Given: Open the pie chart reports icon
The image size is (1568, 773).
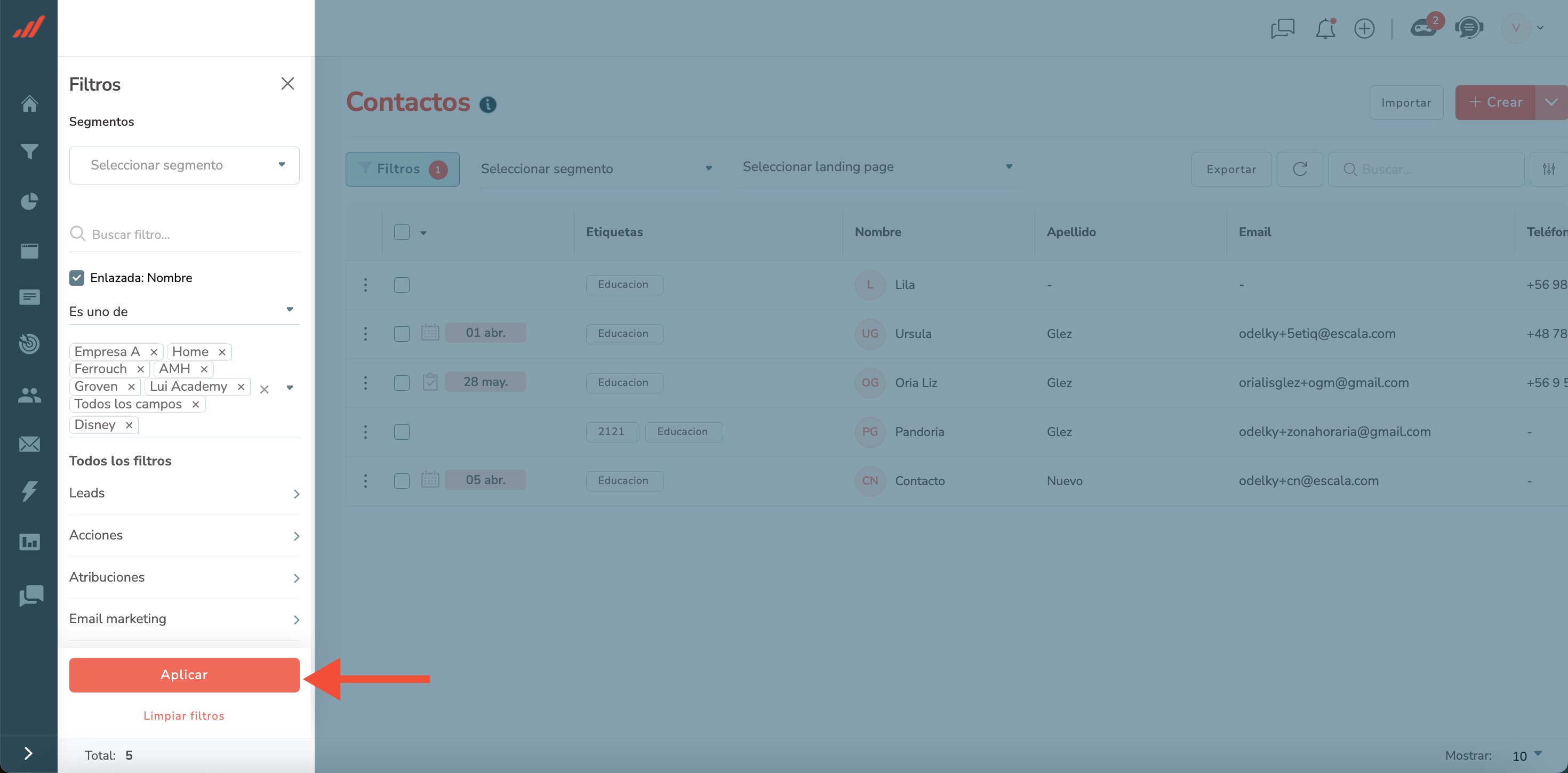Looking at the screenshot, I should coord(29,201).
